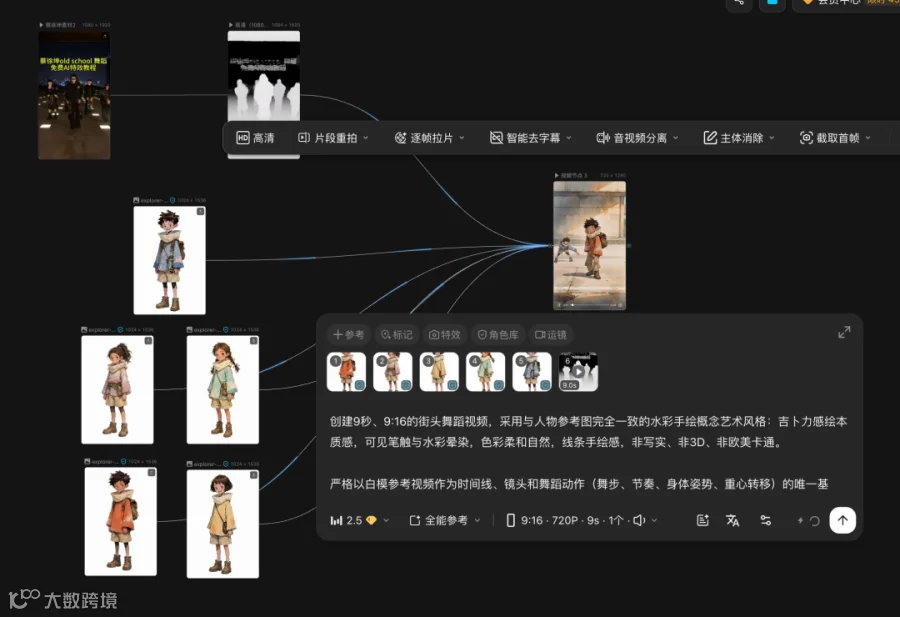Open the 角色库 character library
The height and width of the screenshot is (617, 900).
(498, 335)
